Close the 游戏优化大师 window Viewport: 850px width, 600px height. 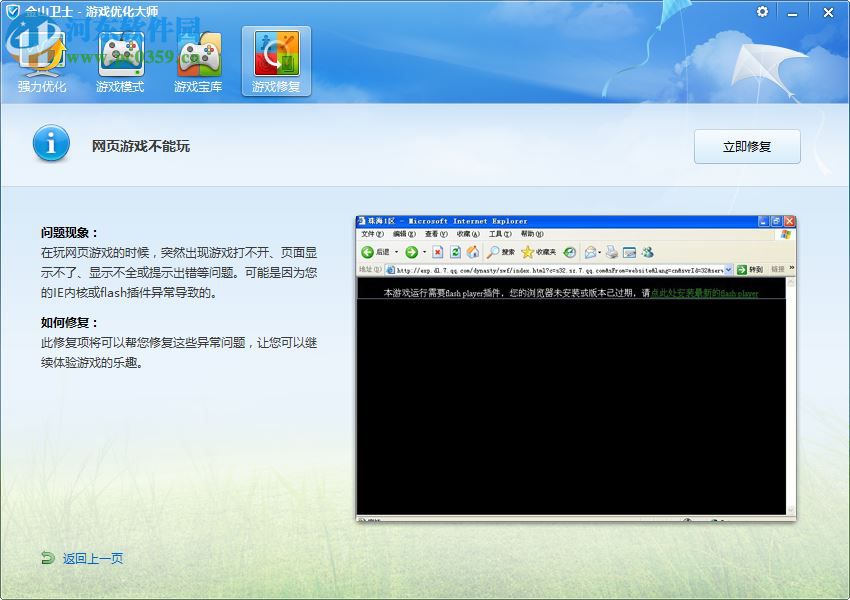tap(828, 12)
